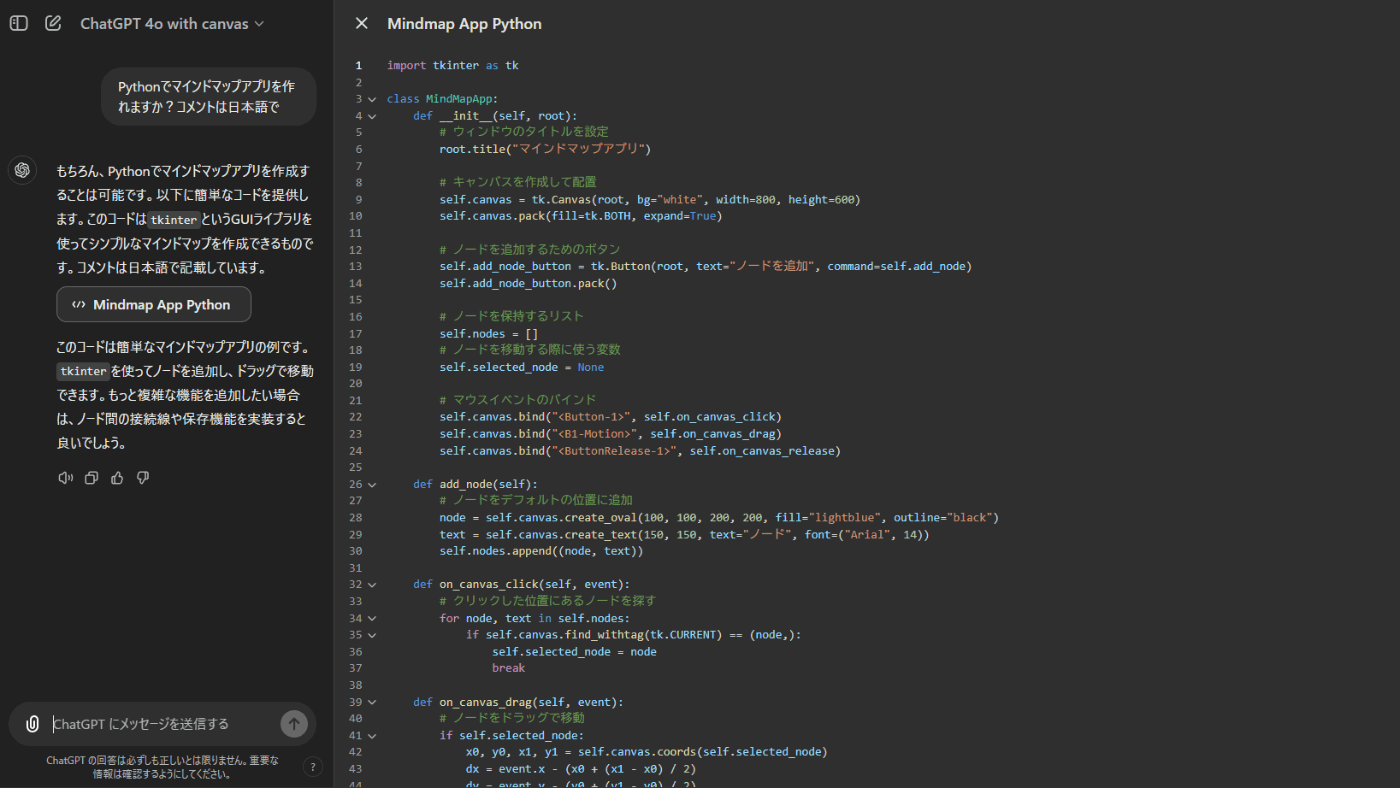Collapse the class MindMapApp code fold on line 3

[372, 99]
